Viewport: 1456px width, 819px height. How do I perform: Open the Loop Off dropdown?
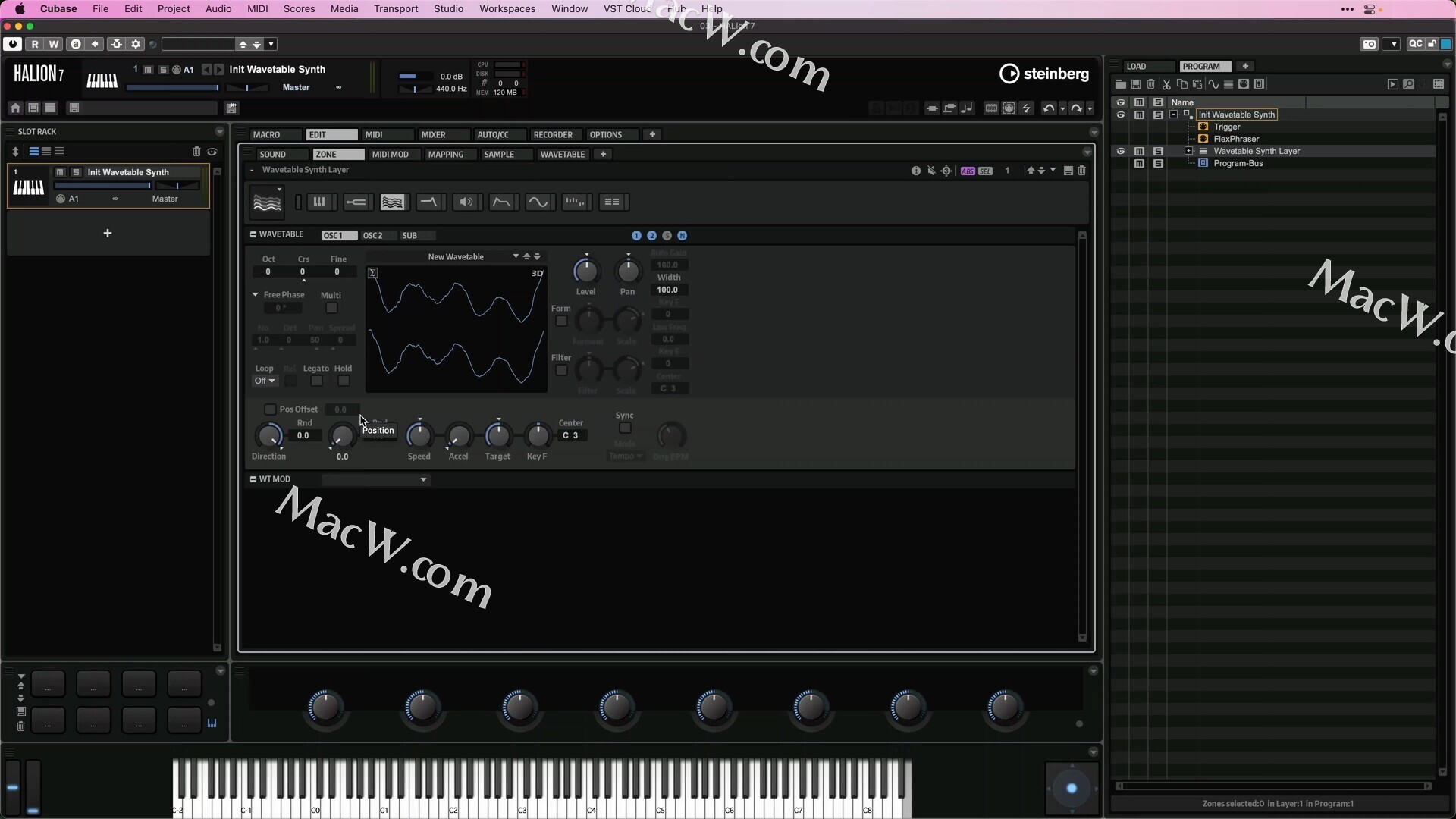tap(265, 381)
